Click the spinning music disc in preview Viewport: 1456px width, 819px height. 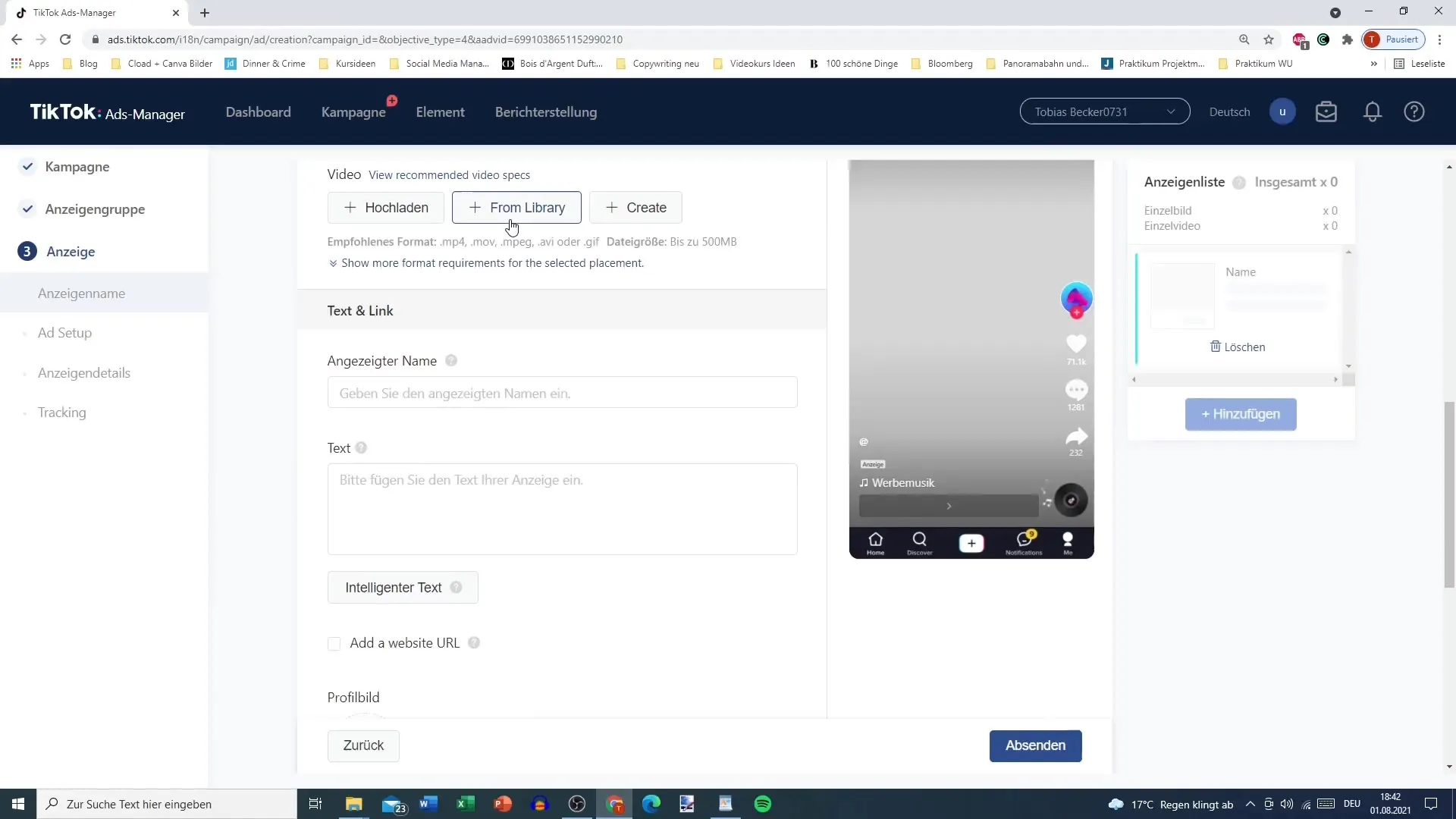pyautogui.click(x=1071, y=500)
